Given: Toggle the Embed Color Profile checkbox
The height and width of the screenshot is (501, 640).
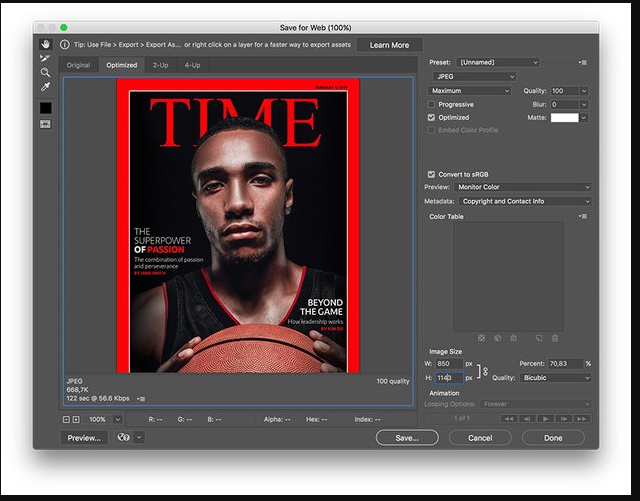Looking at the screenshot, I should tap(431, 130).
